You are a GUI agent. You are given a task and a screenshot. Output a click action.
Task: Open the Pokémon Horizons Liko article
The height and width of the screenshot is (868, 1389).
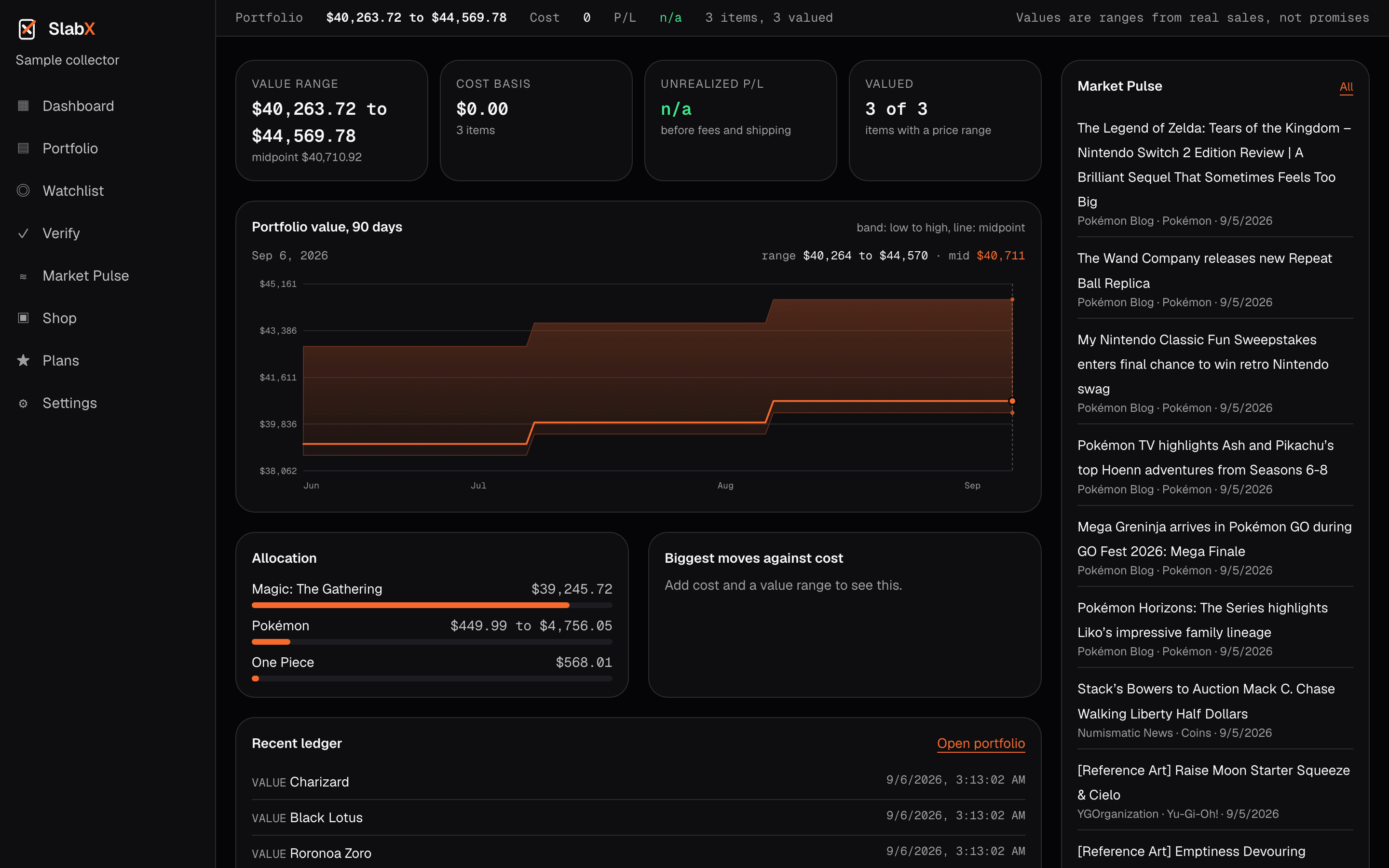pos(1202,620)
